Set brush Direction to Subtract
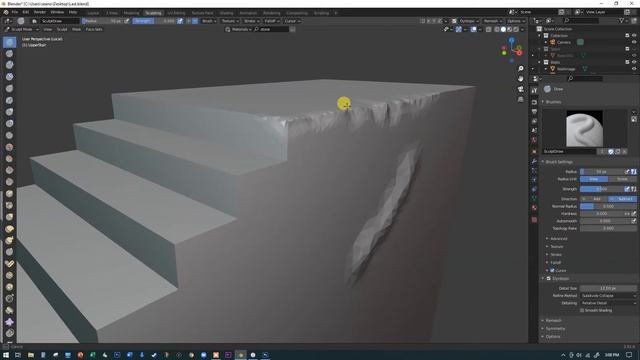 622,198
